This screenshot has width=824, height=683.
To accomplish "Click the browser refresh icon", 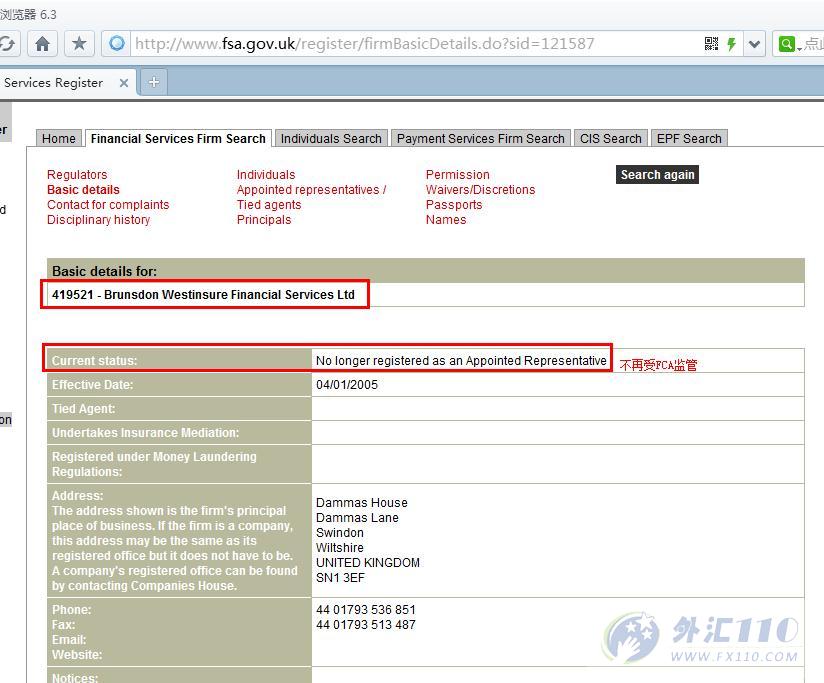I will tap(7, 44).
